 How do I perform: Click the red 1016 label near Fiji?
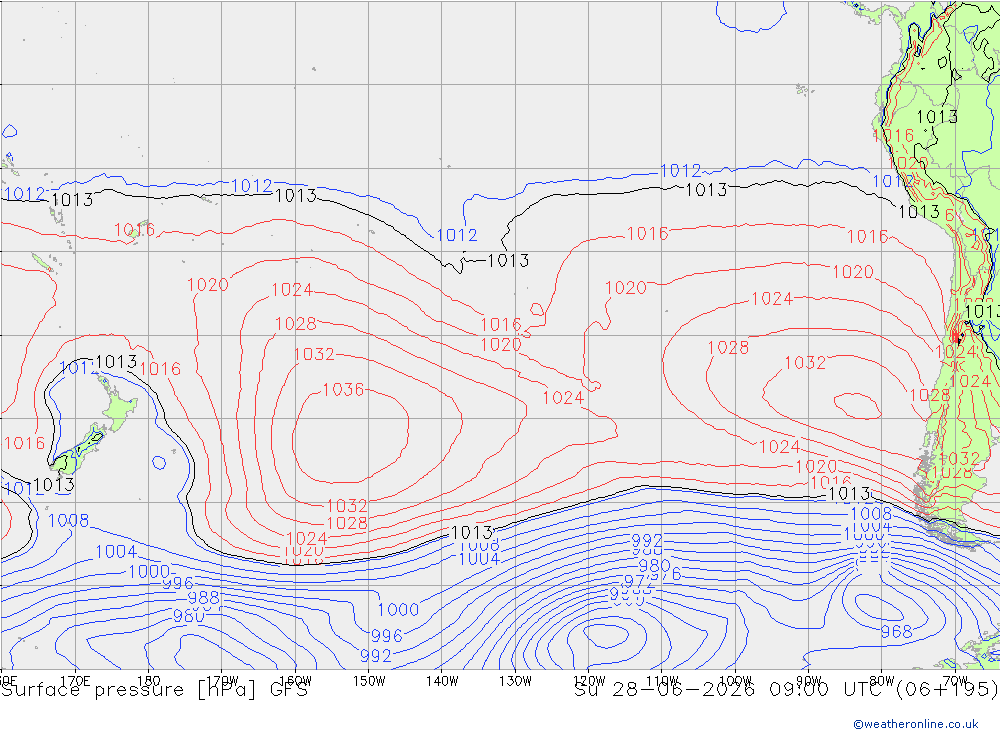(135, 230)
